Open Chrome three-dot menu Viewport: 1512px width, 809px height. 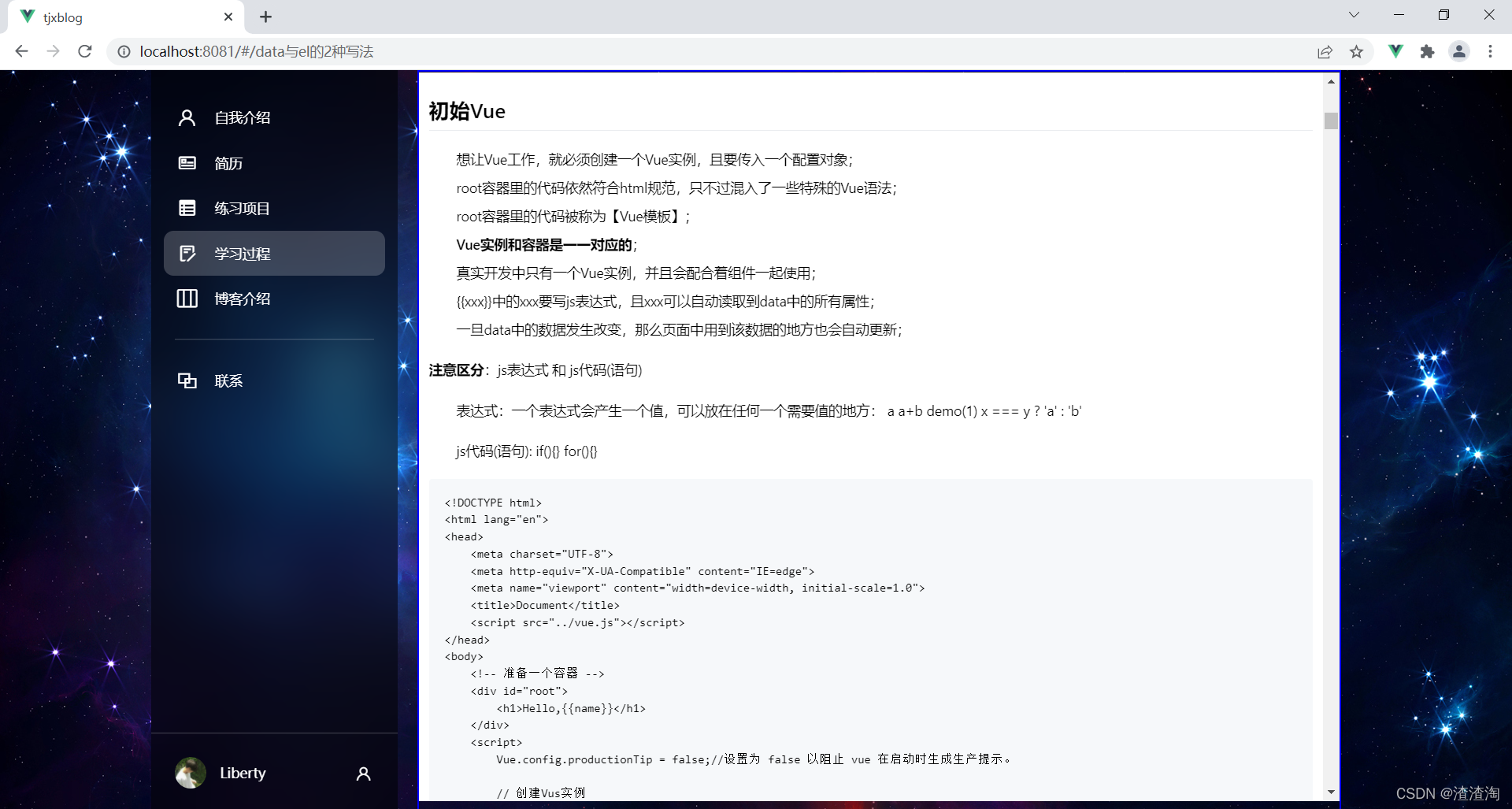(x=1490, y=51)
